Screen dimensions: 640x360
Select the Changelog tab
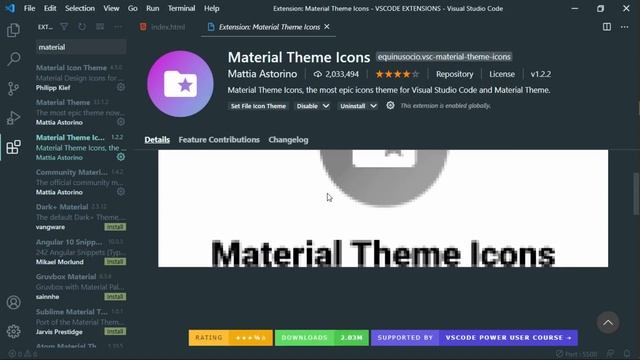coord(288,140)
